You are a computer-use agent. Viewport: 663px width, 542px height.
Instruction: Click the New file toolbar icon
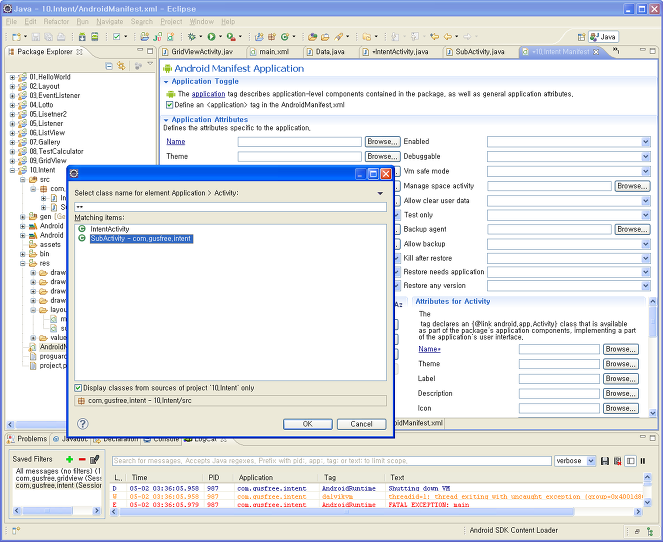coord(16,37)
